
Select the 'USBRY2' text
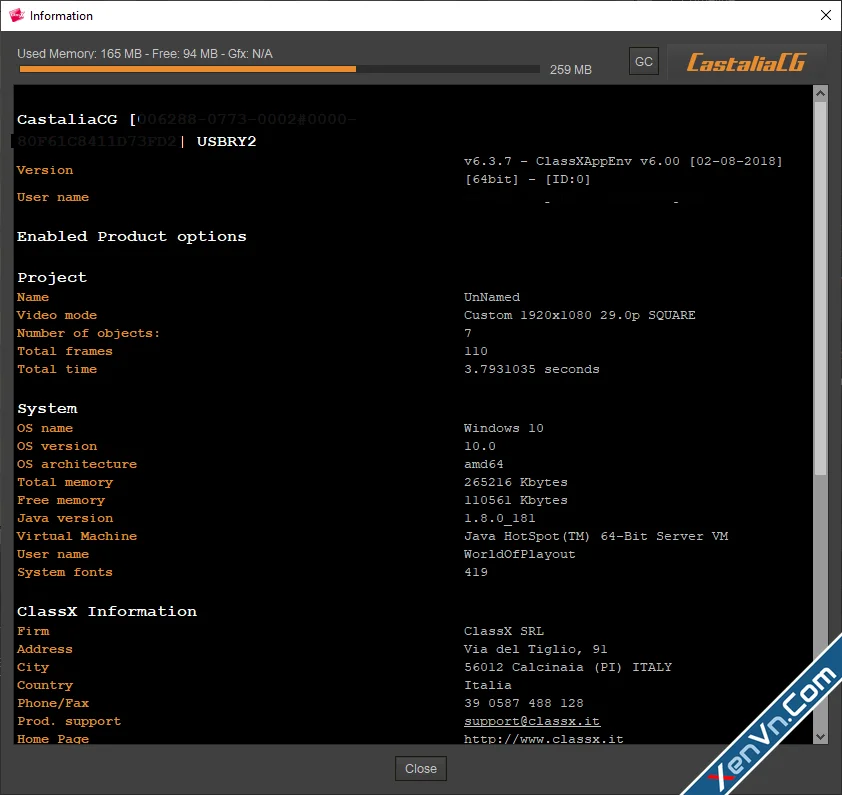pos(227,141)
